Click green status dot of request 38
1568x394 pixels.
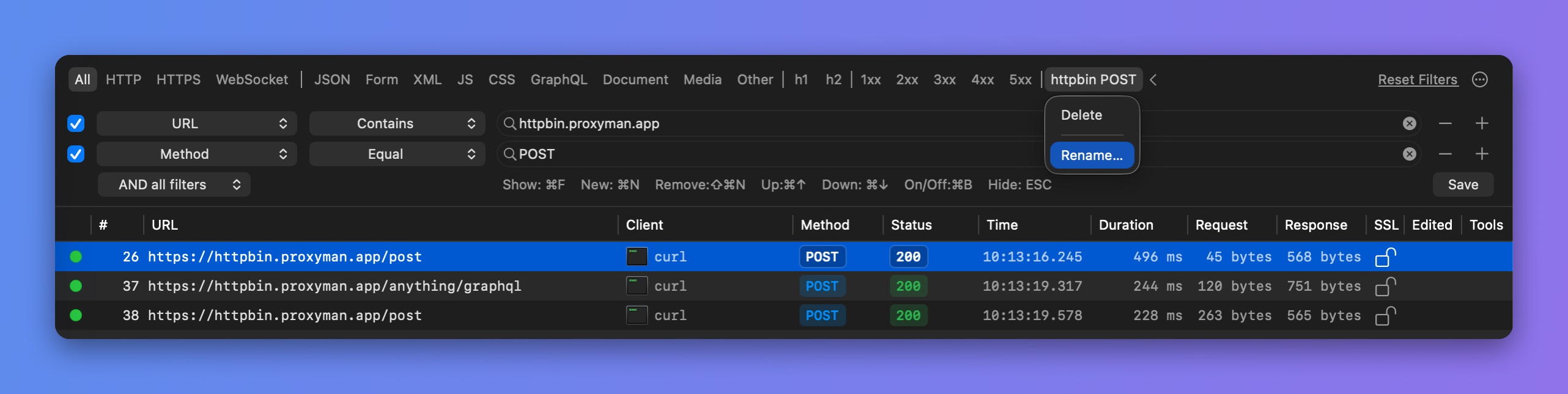tap(76, 315)
